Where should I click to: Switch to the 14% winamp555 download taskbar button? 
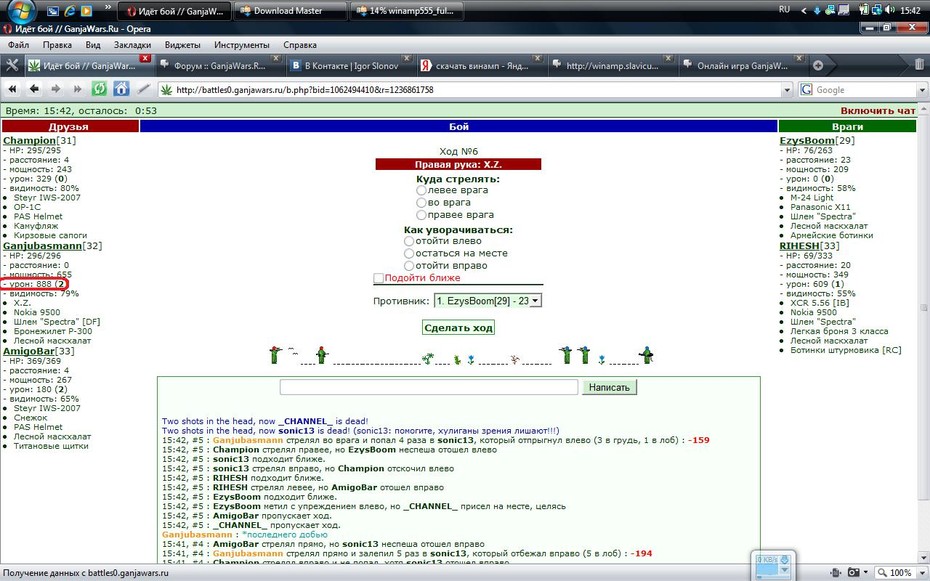(x=407, y=11)
